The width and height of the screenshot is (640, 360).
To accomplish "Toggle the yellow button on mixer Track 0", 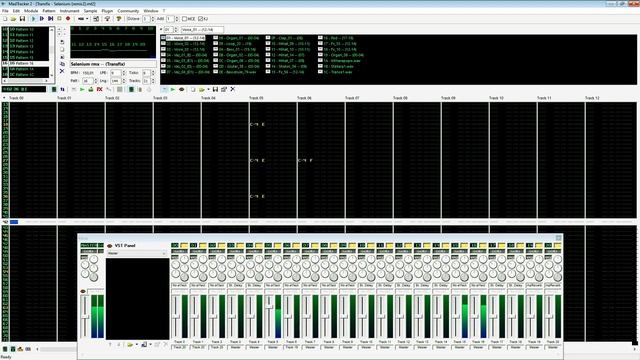I will click(x=184, y=245).
